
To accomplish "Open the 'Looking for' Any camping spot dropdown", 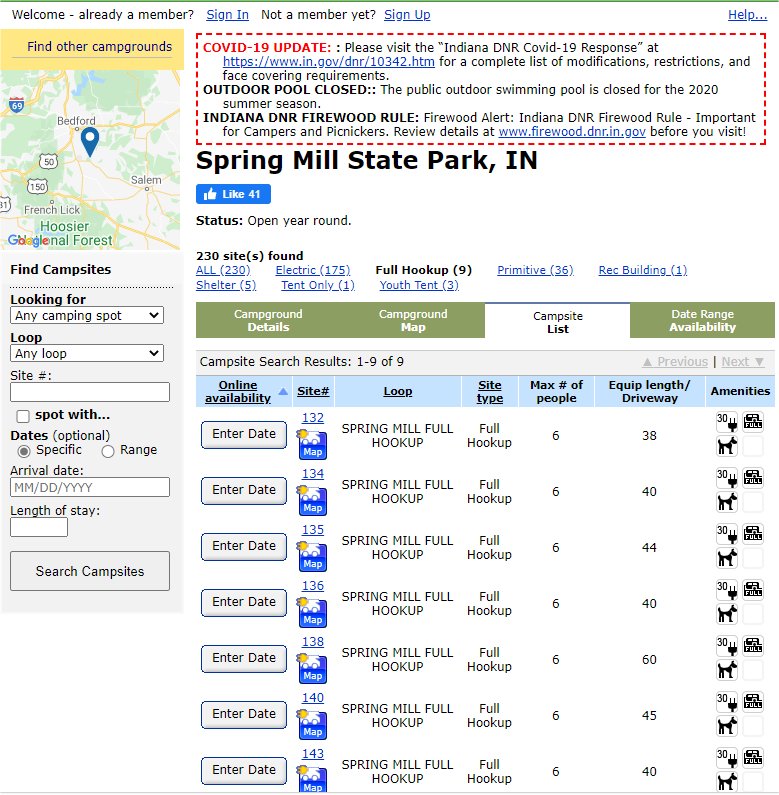I will tap(87, 315).
